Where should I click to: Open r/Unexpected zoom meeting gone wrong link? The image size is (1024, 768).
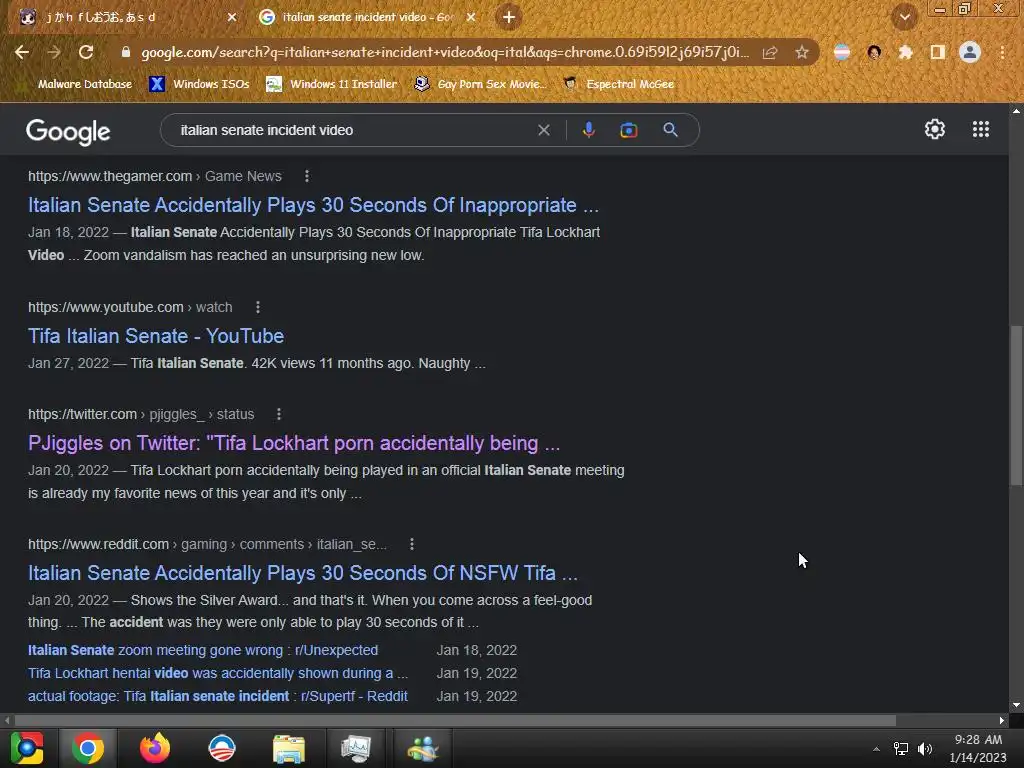(202, 650)
